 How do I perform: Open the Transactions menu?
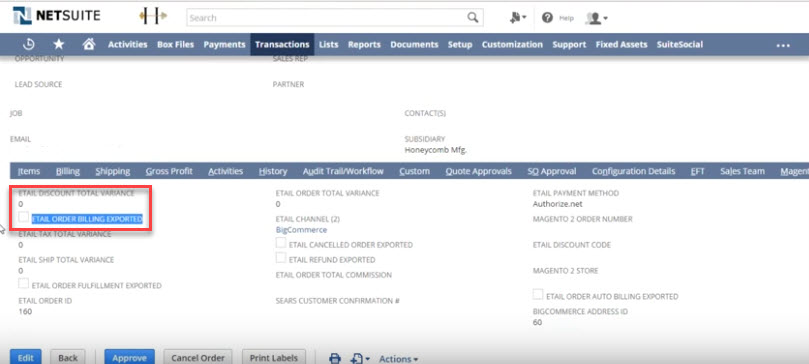pyautogui.click(x=282, y=45)
